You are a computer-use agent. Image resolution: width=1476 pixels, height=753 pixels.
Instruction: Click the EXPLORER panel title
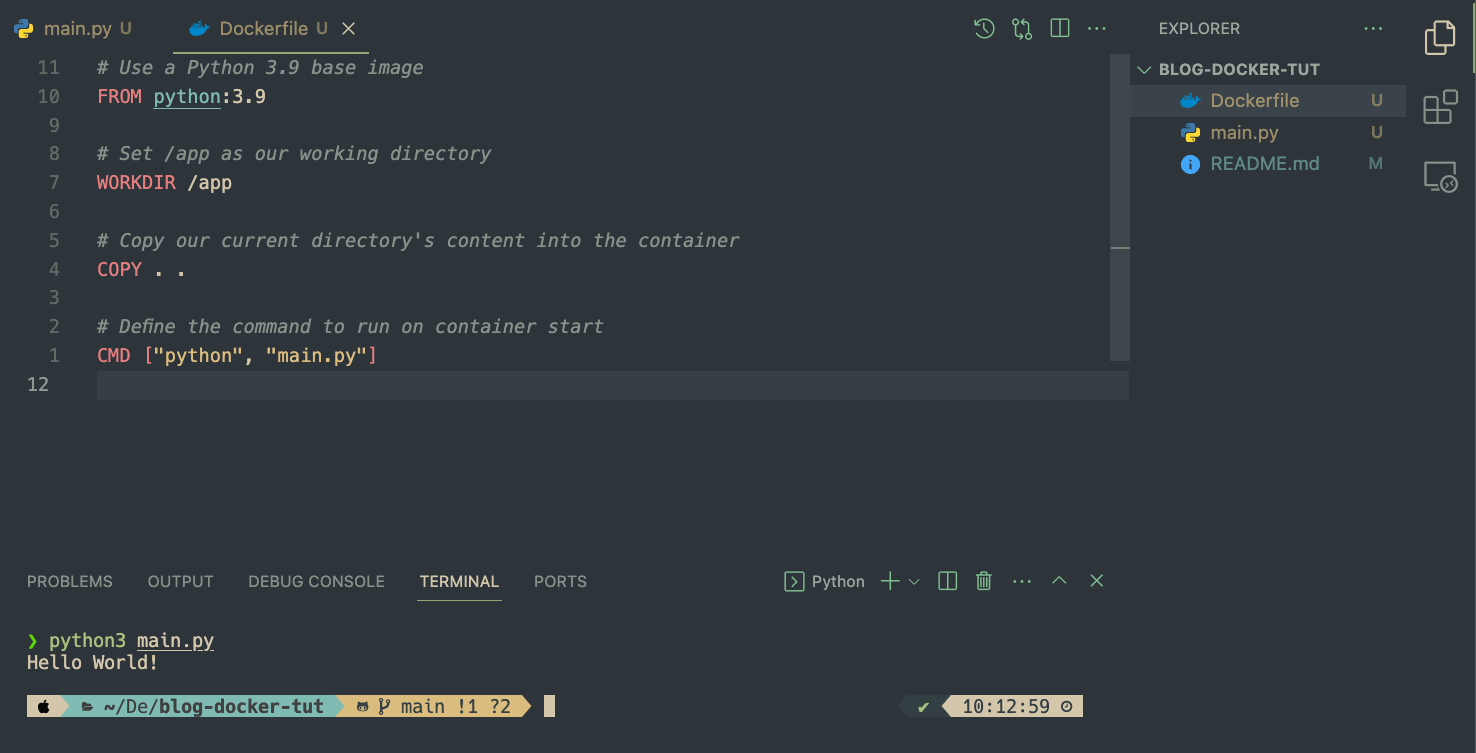(x=1199, y=29)
